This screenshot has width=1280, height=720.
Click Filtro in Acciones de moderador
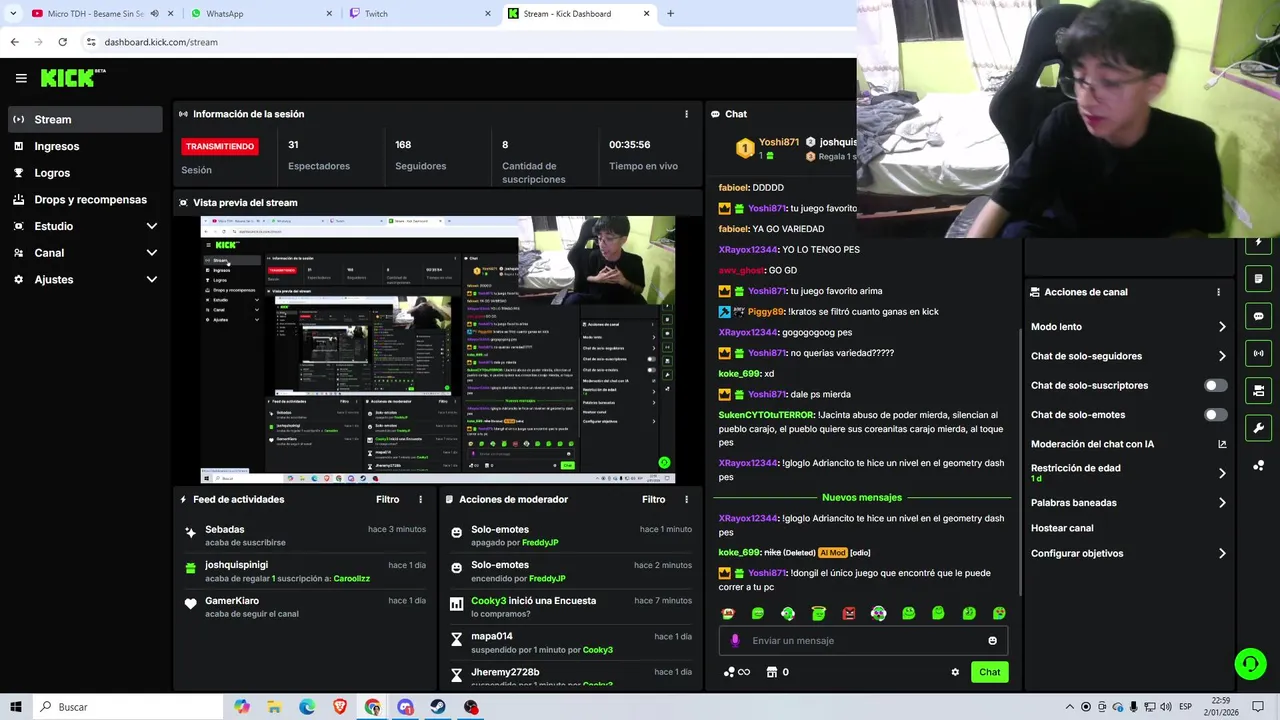point(653,499)
